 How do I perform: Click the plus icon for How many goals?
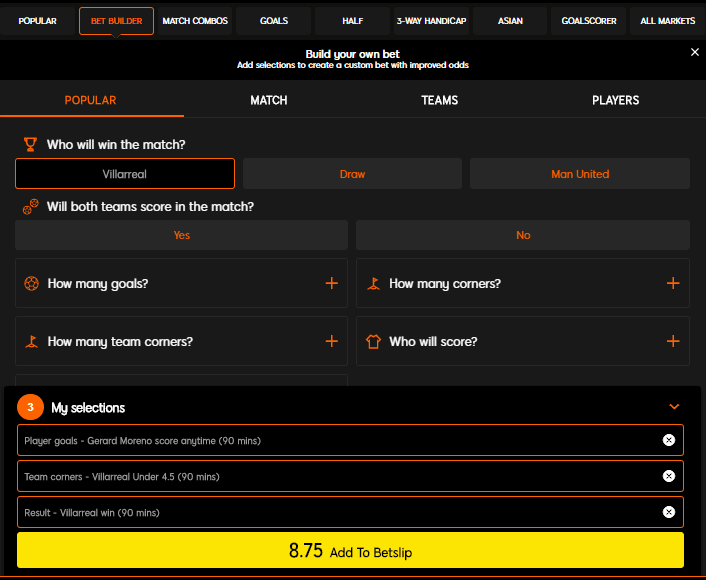click(x=332, y=284)
